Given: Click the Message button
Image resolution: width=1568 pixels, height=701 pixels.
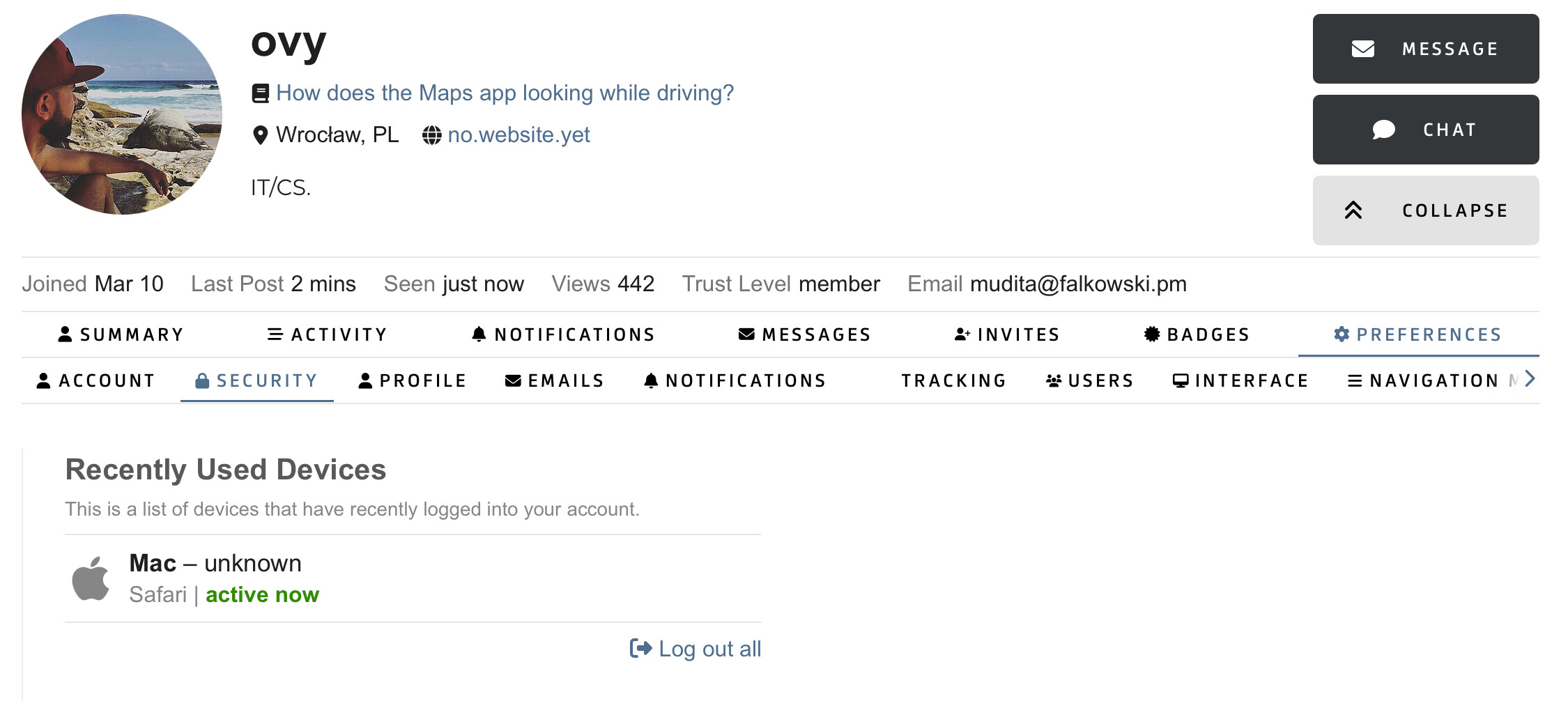Looking at the screenshot, I should pyautogui.click(x=1425, y=49).
